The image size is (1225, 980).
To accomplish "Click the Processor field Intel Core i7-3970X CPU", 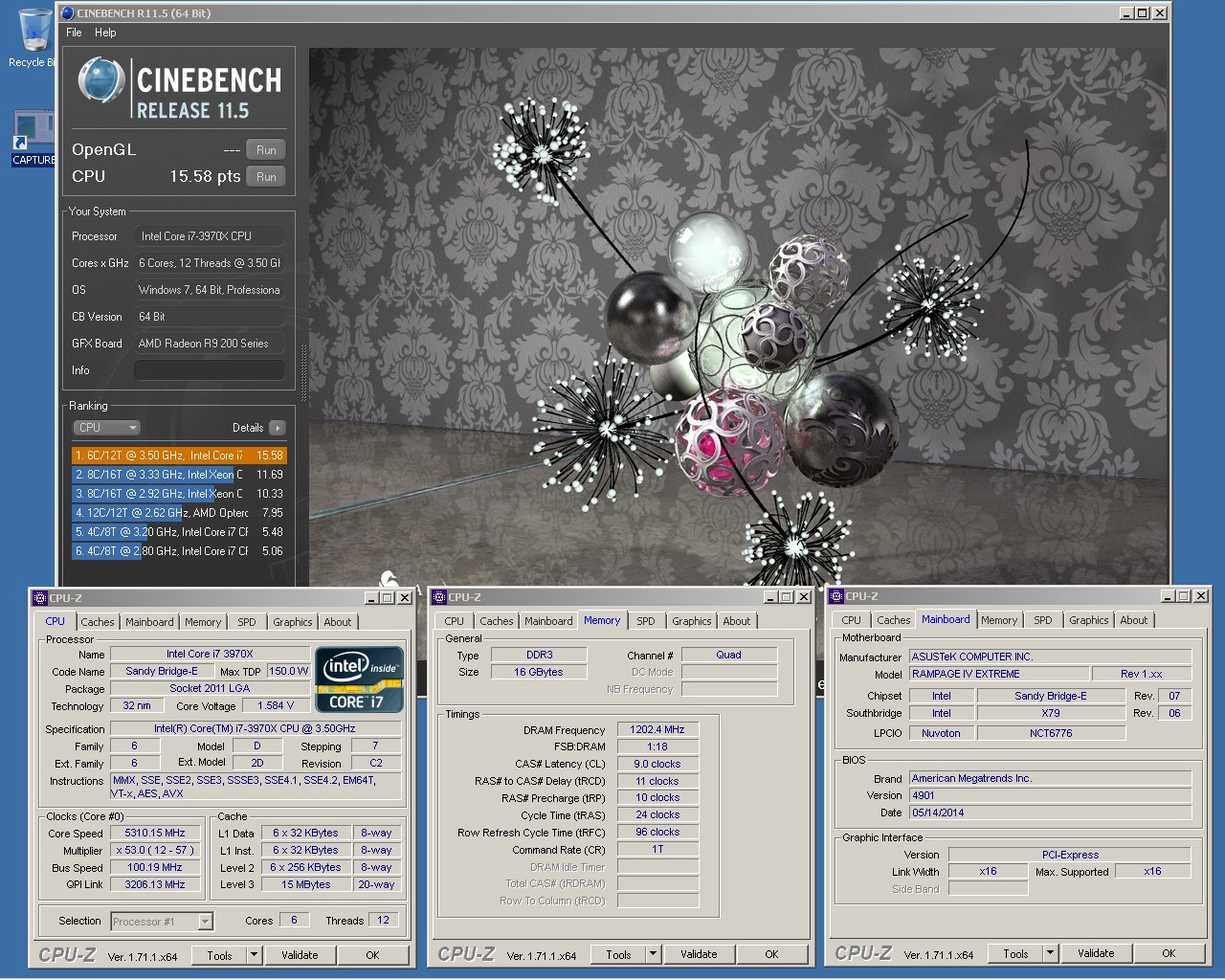I will point(210,236).
